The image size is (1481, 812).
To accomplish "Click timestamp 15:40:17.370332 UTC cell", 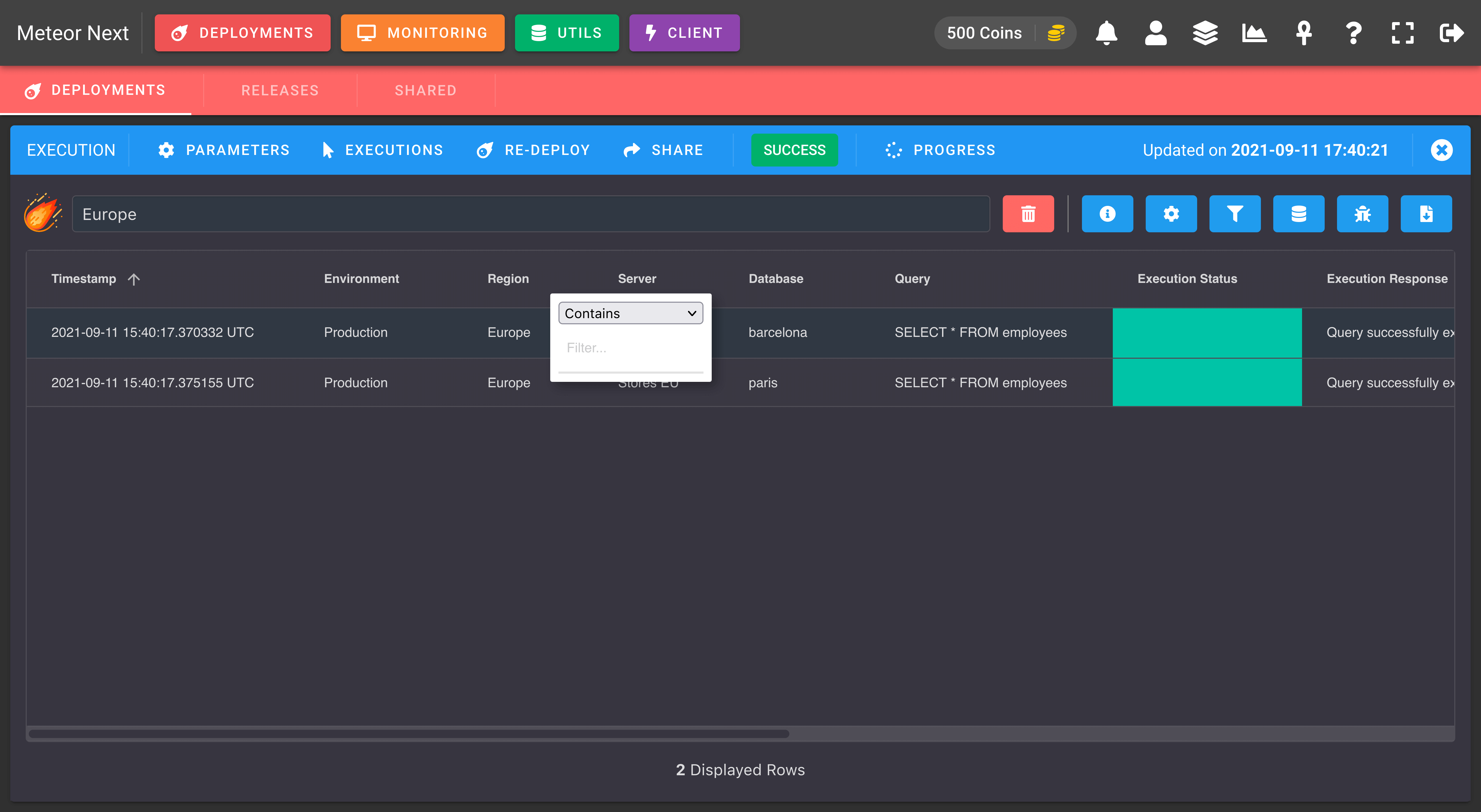I will 152,332.
